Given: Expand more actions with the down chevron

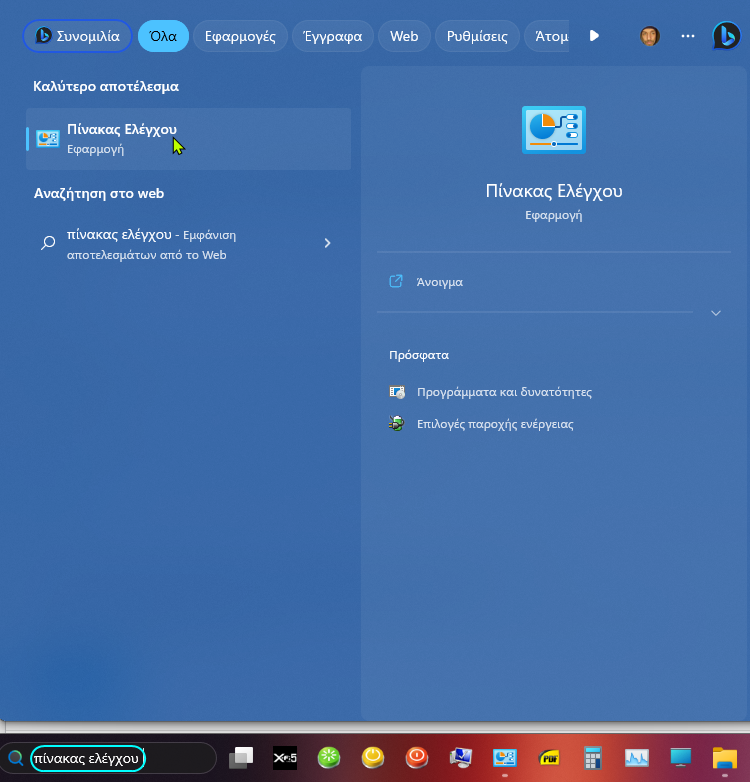Looking at the screenshot, I should 716,313.
